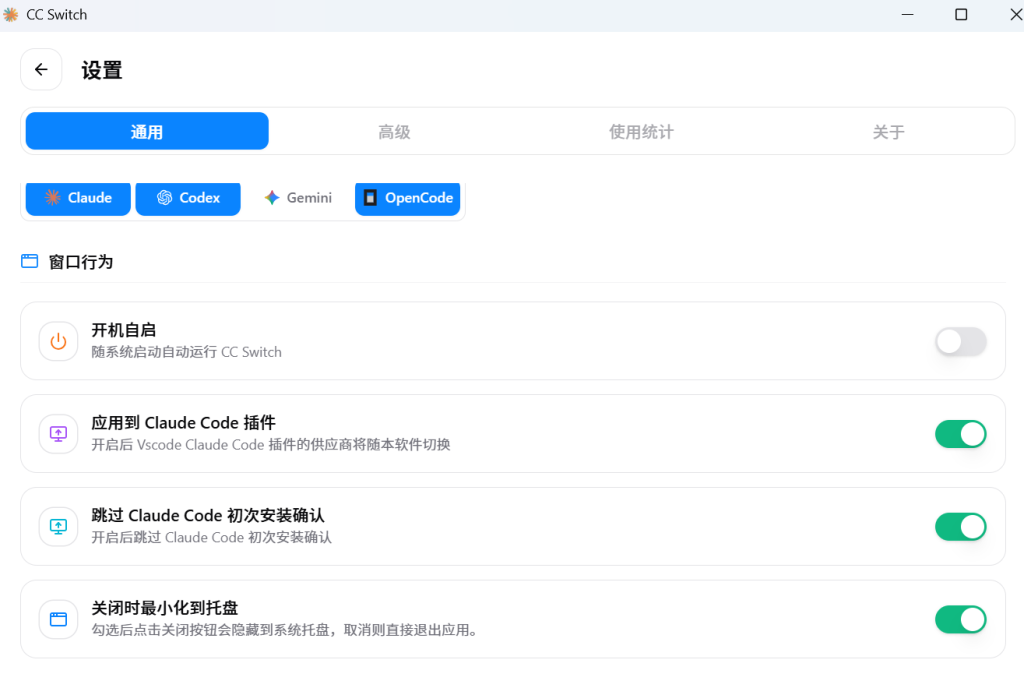The width and height of the screenshot is (1024, 695).
Task: Maximize the CC Switch window
Action: (961, 15)
